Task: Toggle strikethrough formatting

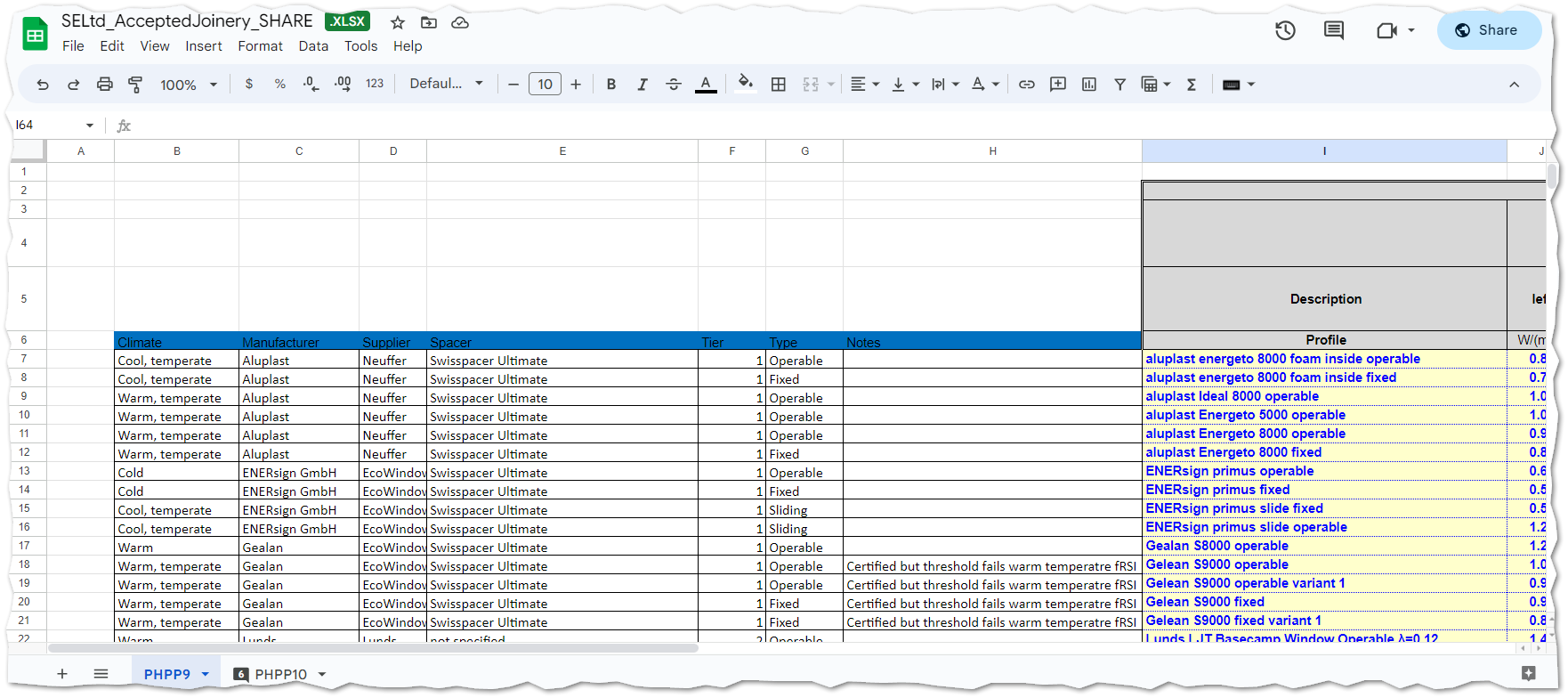Action: (674, 85)
